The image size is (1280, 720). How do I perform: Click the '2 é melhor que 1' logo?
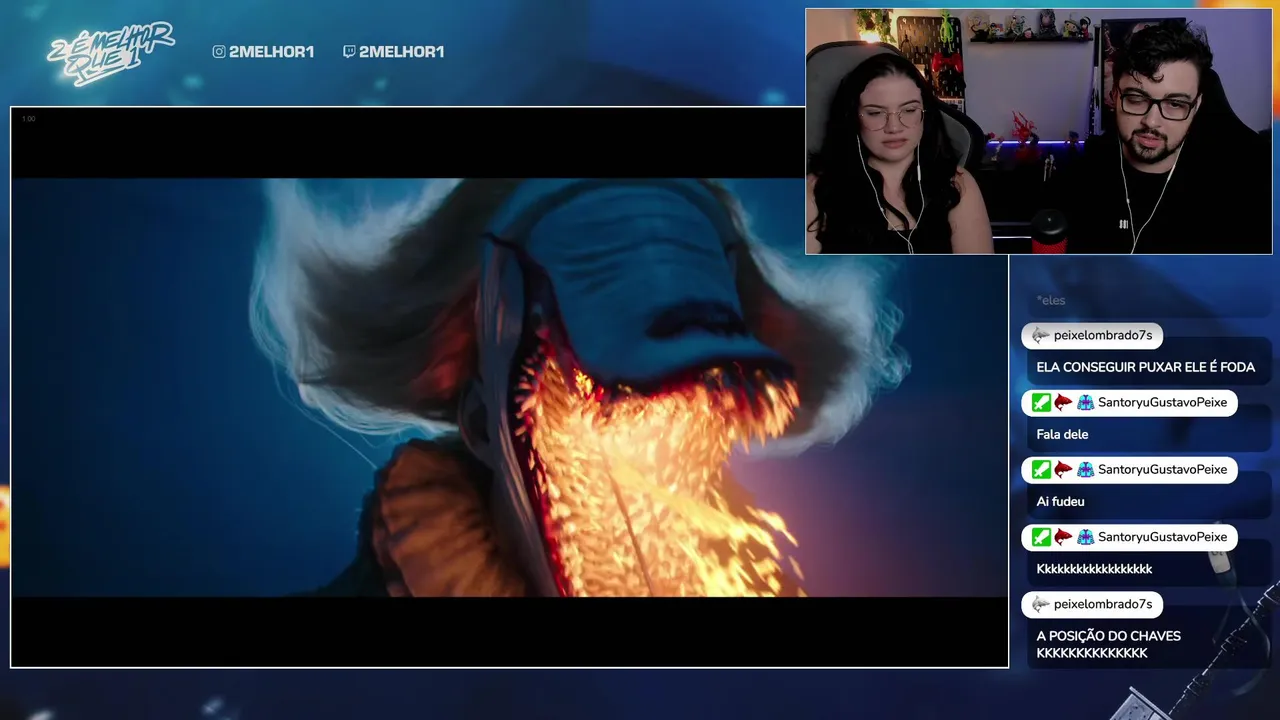(x=109, y=52)
